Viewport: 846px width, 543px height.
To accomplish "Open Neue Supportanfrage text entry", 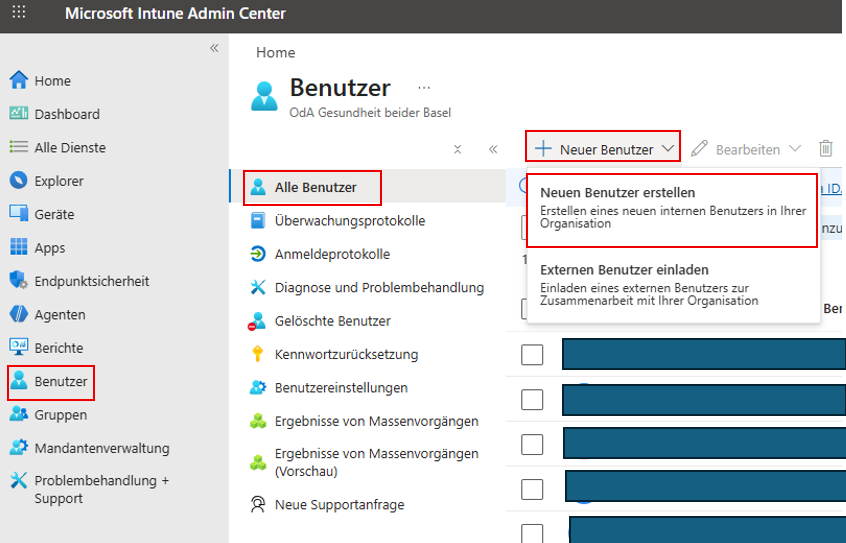I will tap(339, 504).
